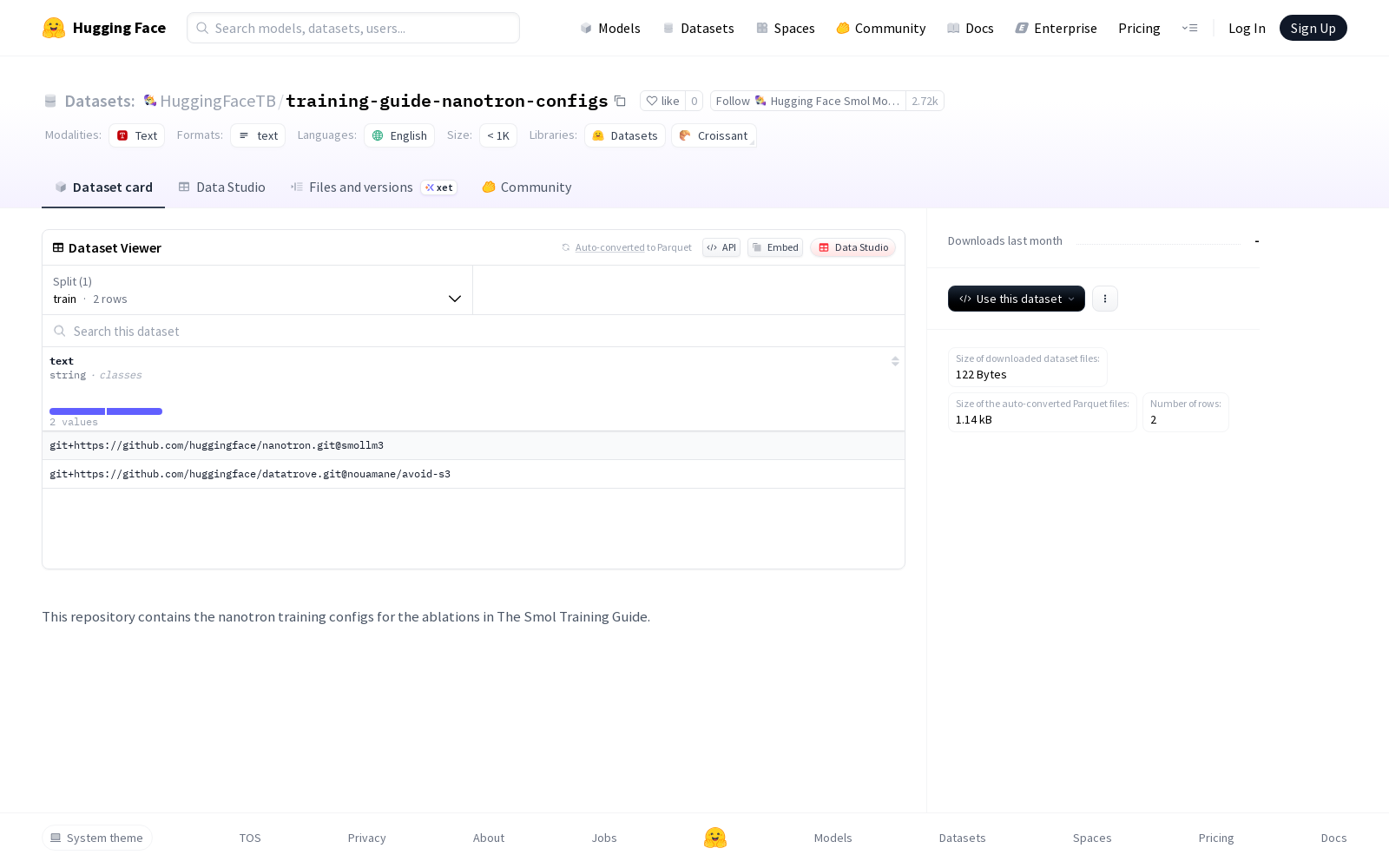This screenshot has height=868, width=1389.
Task: Open the navigation overflow menu icon
Action: 1189,28
